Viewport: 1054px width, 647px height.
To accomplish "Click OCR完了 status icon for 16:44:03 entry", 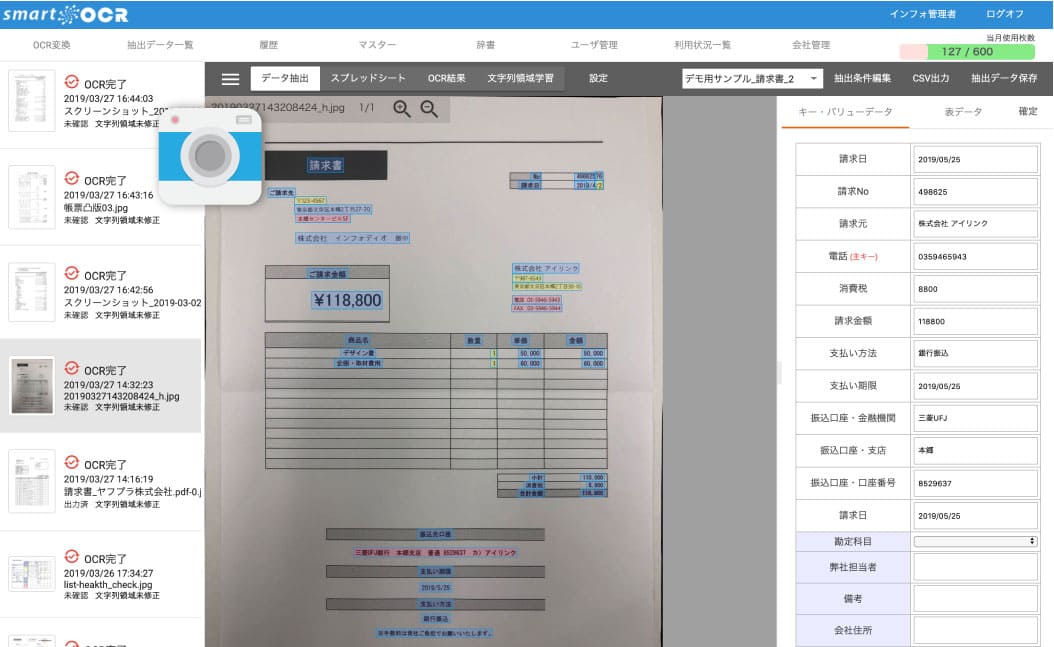I will [x=72, y=82].
